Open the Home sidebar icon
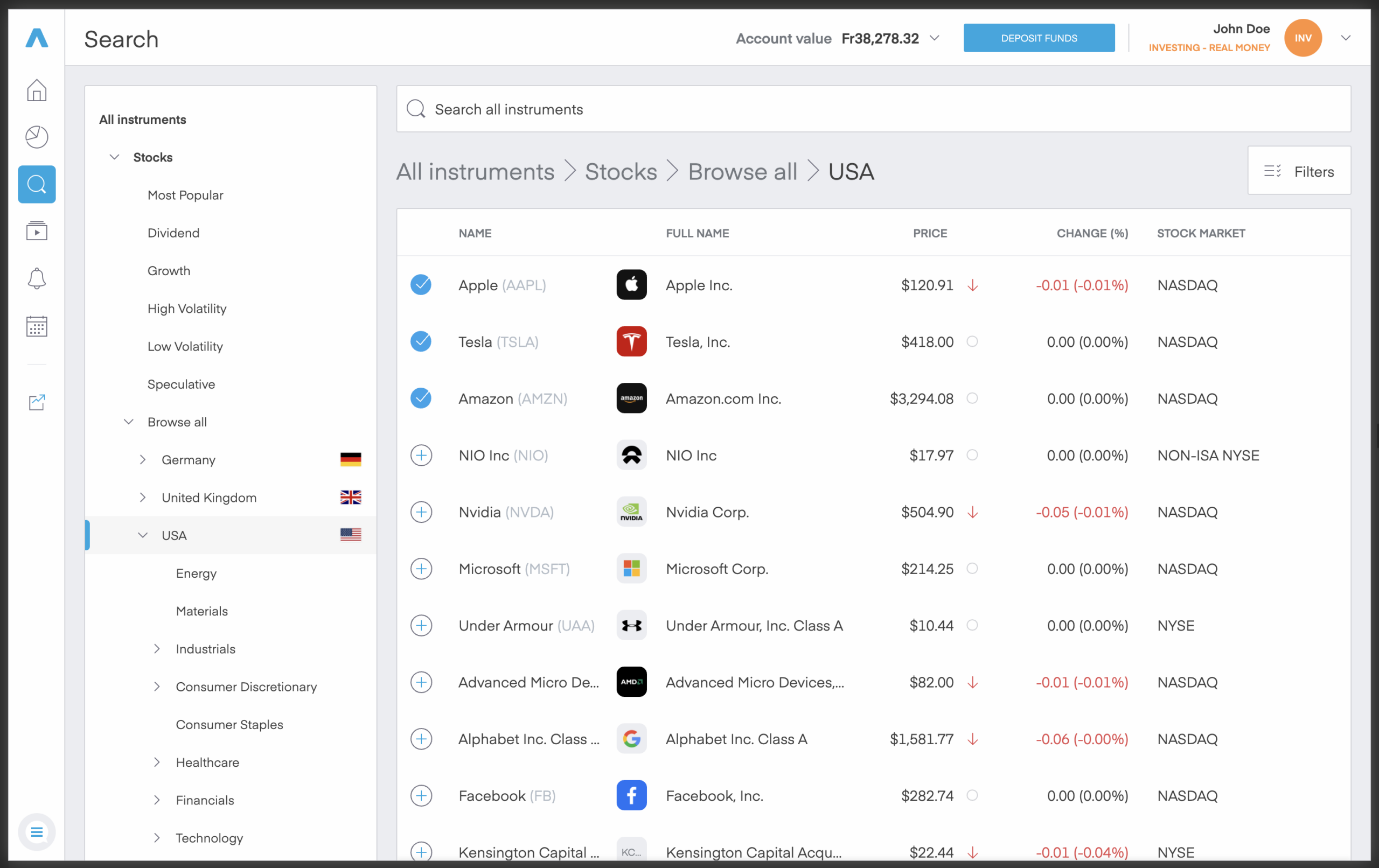The height and width of the screenshot is (868, 1379). [x=37, y=90]
